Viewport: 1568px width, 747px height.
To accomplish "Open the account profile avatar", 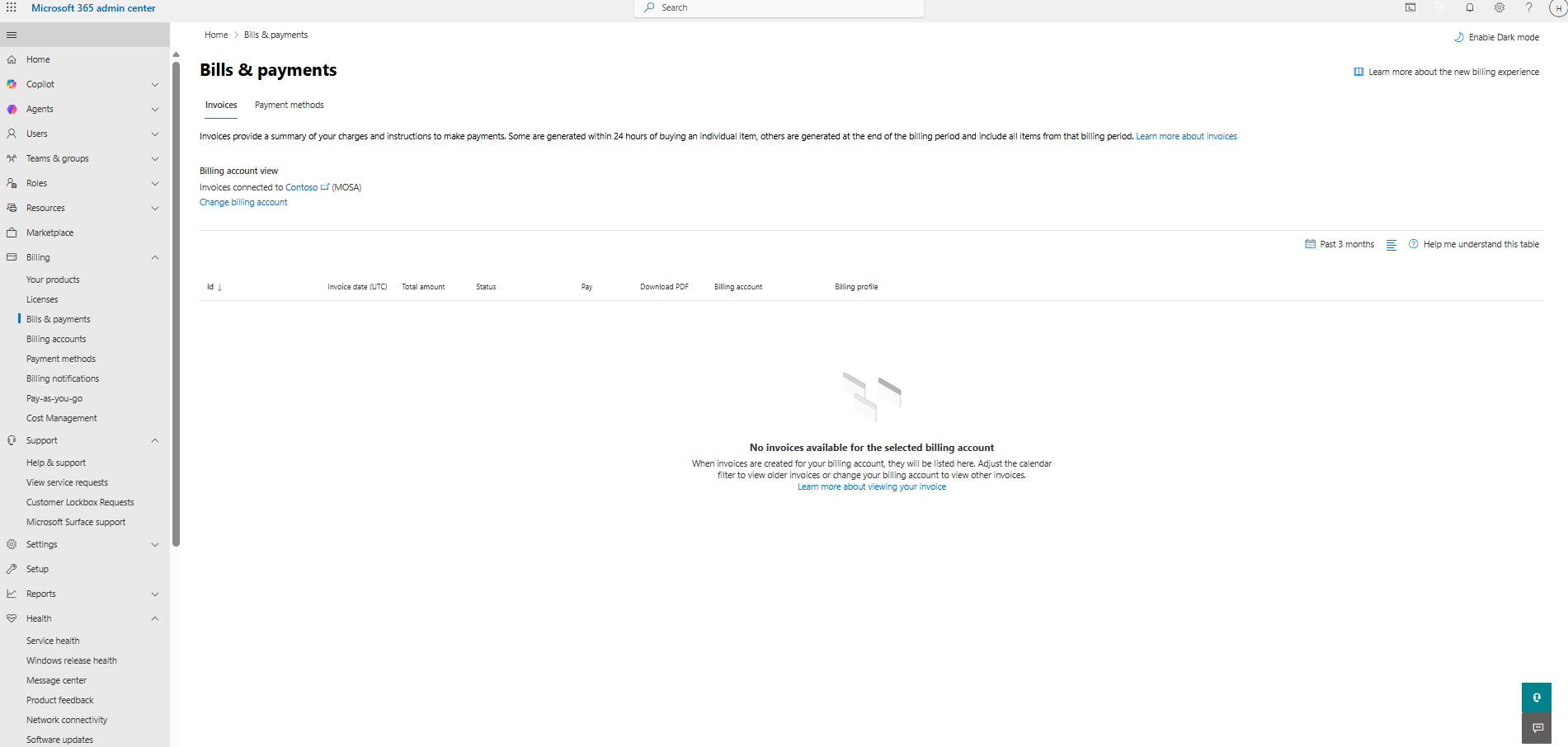I will tap(1558, 8).
